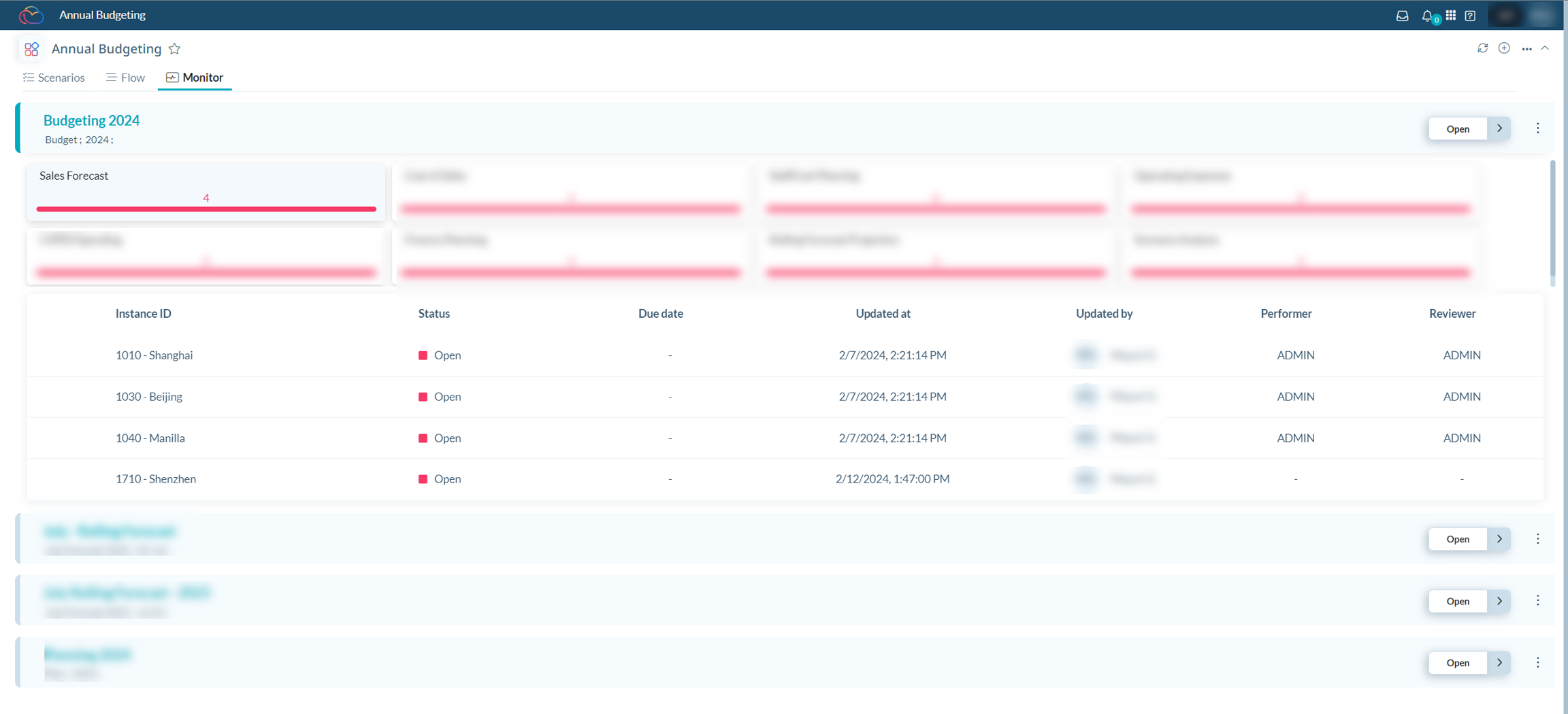1568x714 pixels.
Task: Toggle the red status indicator on 1710 - Shenzhen
Action: pyautogui.click(x=423, y=478)
